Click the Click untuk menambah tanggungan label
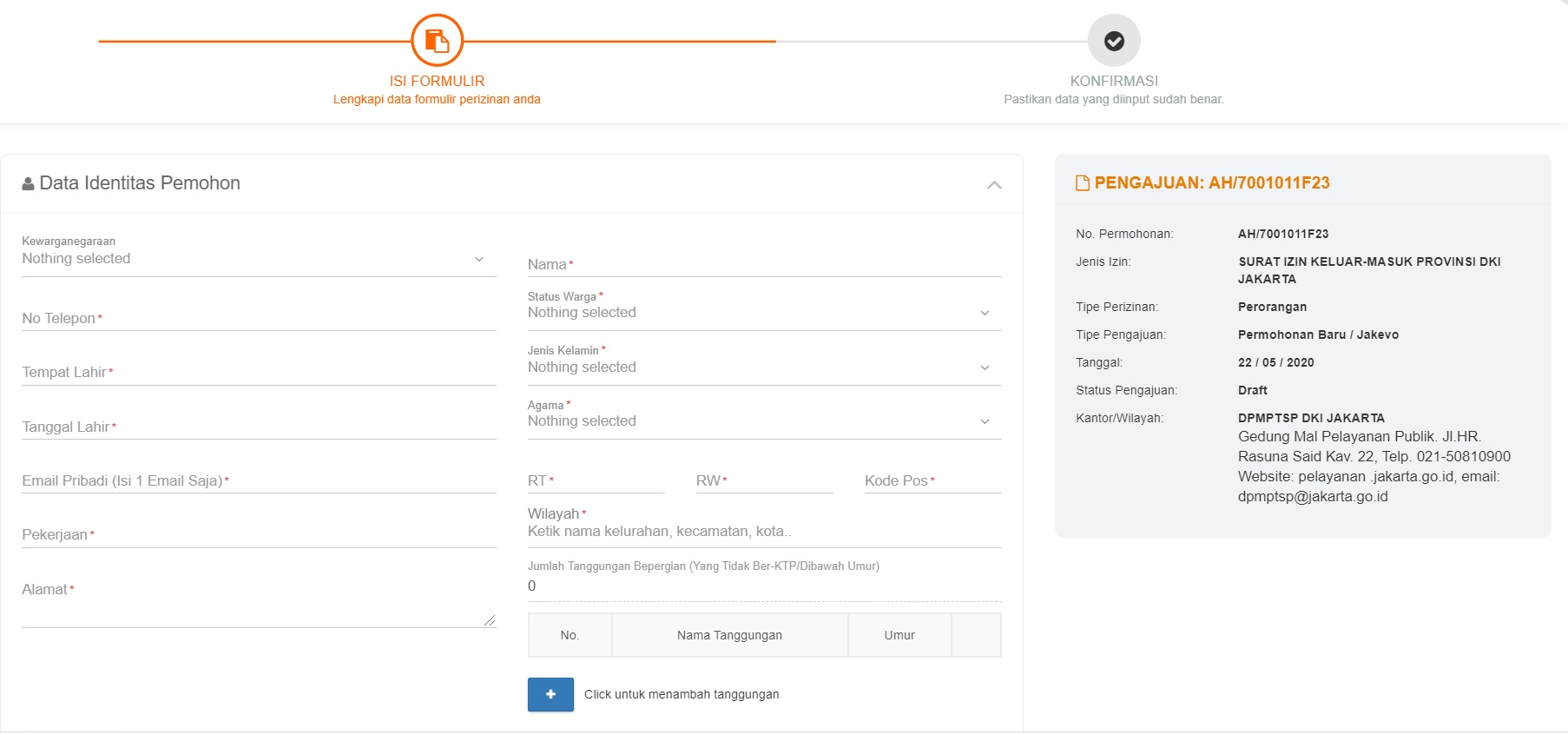The height and width of the screenshot is (735, 1568). pyautogui.click(x=682, y=694)
